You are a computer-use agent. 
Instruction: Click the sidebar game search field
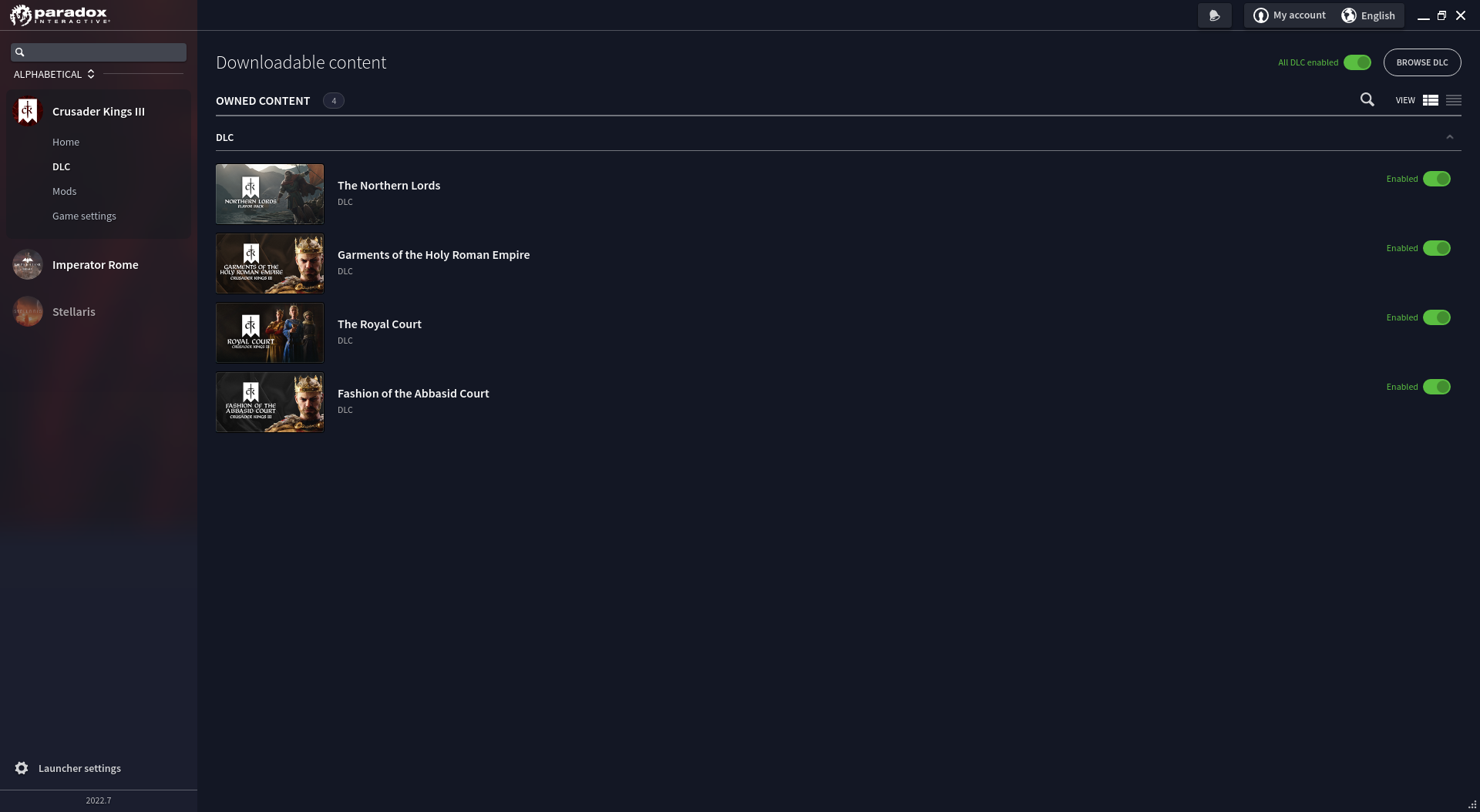pos(99,52)
